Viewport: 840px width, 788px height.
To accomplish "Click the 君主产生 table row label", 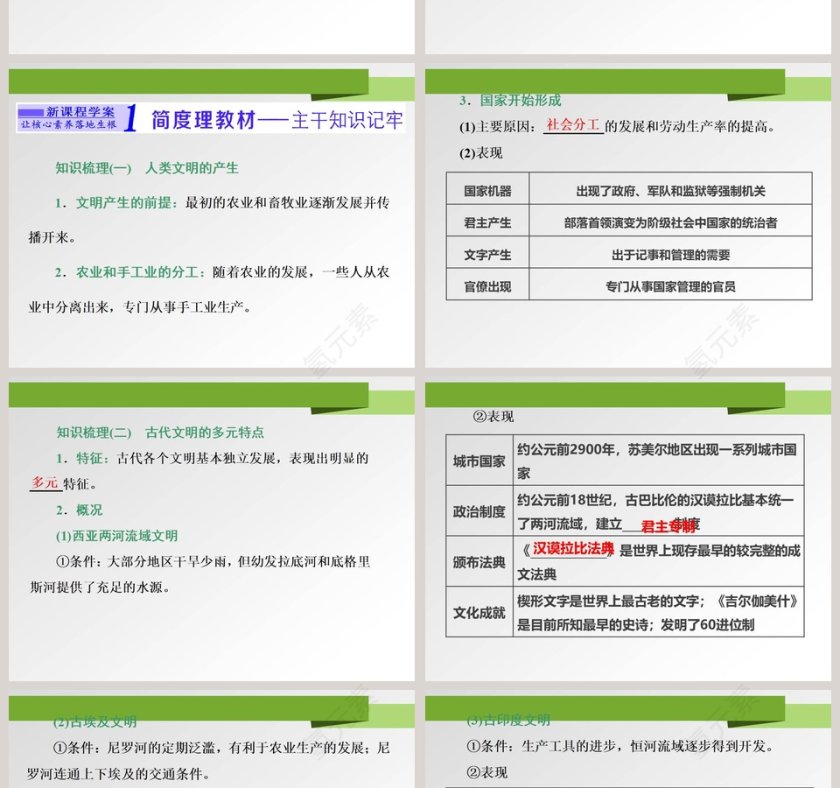I will (487, 223).
